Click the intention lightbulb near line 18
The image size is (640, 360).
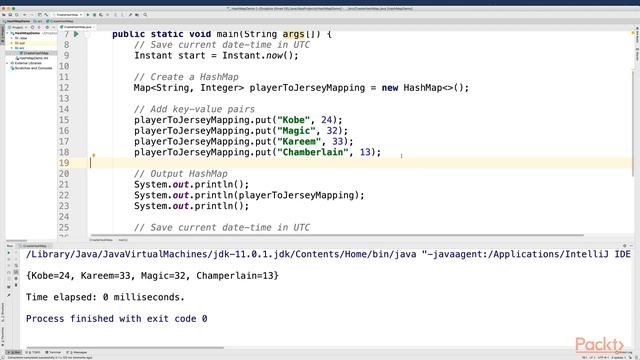pyautogui.click(x=93, y=156)
